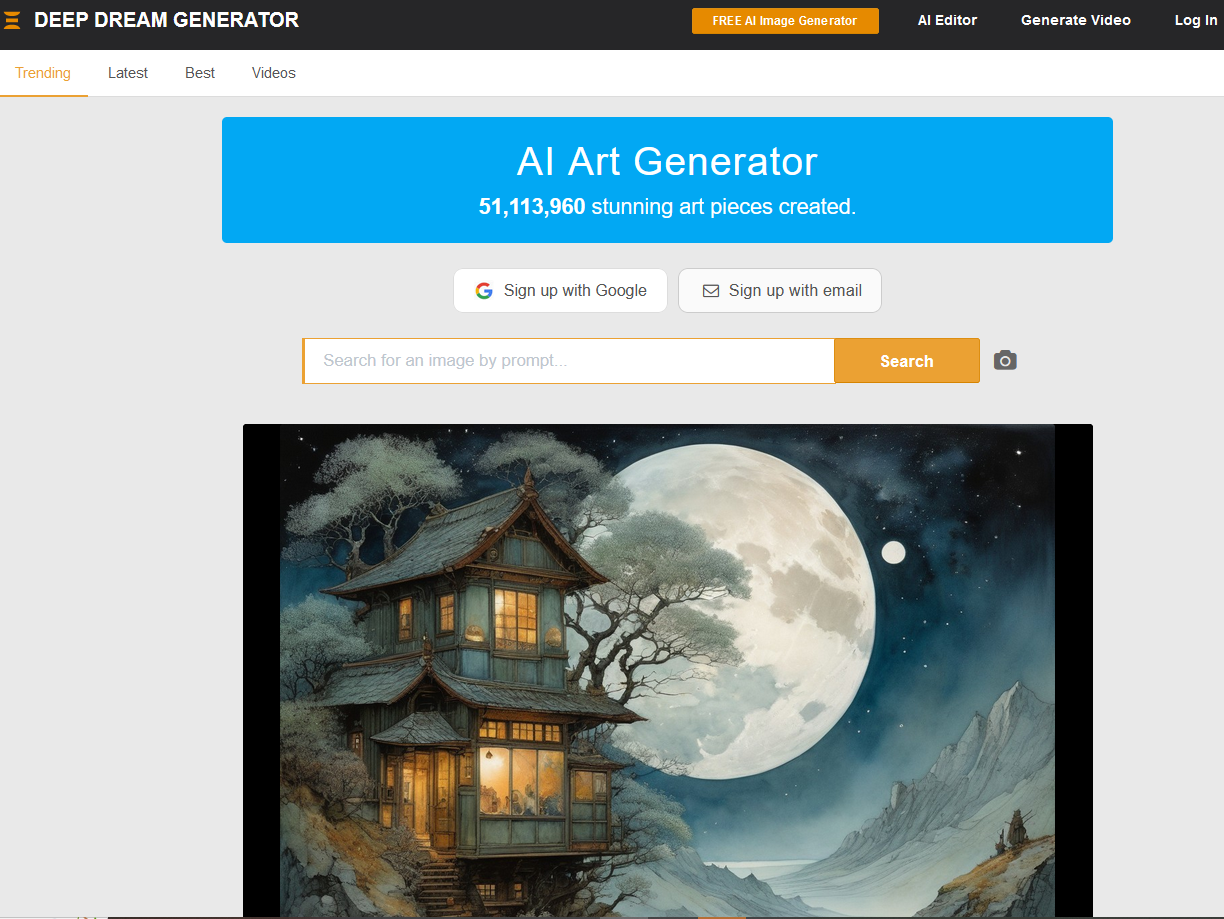The width and height of the screenshot is (1224, 919).
Task: Click the DEEP DREAM GENERATOR title
Action: tap(166, 20)
